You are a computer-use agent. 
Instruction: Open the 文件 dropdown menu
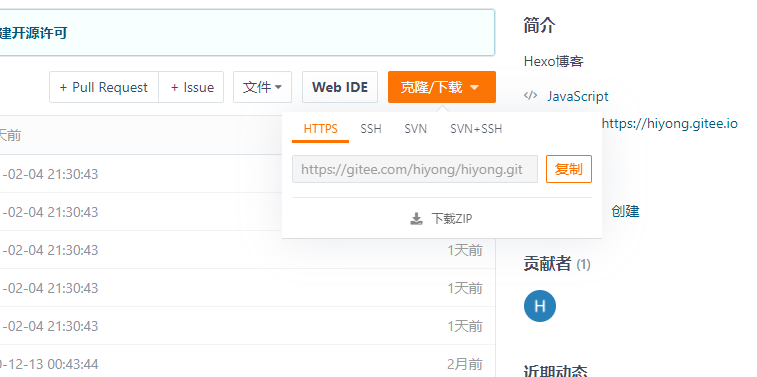click(263, 87)
